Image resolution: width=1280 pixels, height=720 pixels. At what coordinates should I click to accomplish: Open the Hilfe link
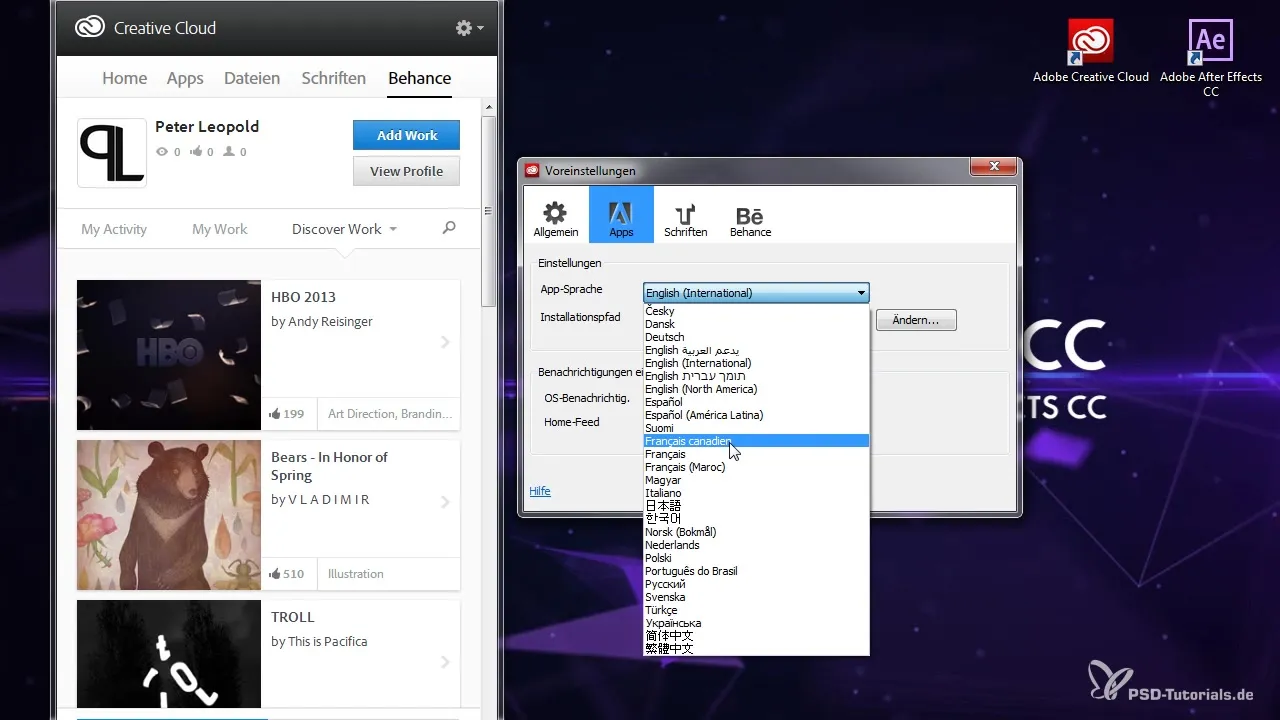click(540, 491)
